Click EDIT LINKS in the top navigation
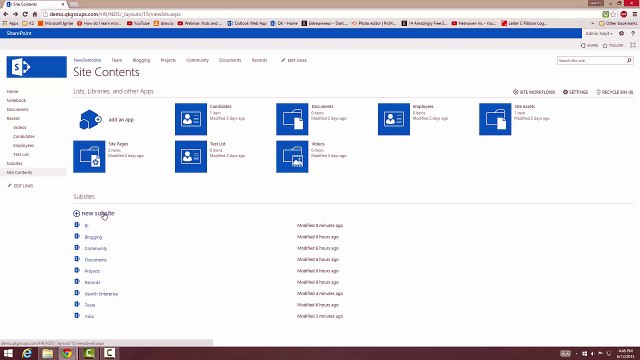640x360 pixels. 294,60
